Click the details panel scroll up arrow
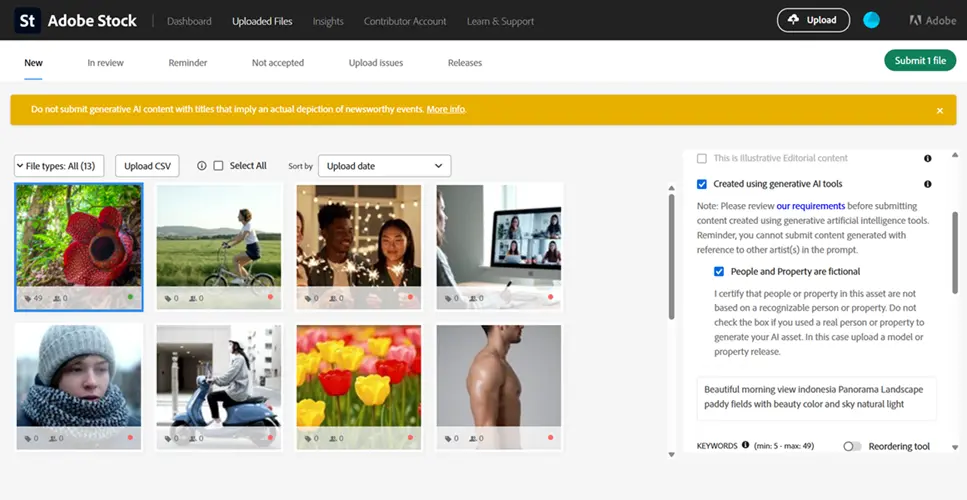Image resolution: width=967 pixels, height=500 pixels. point(955,155)
